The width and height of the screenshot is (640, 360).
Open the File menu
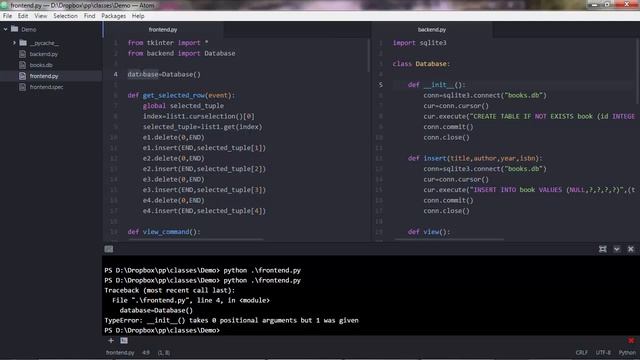tap(7, 16)
